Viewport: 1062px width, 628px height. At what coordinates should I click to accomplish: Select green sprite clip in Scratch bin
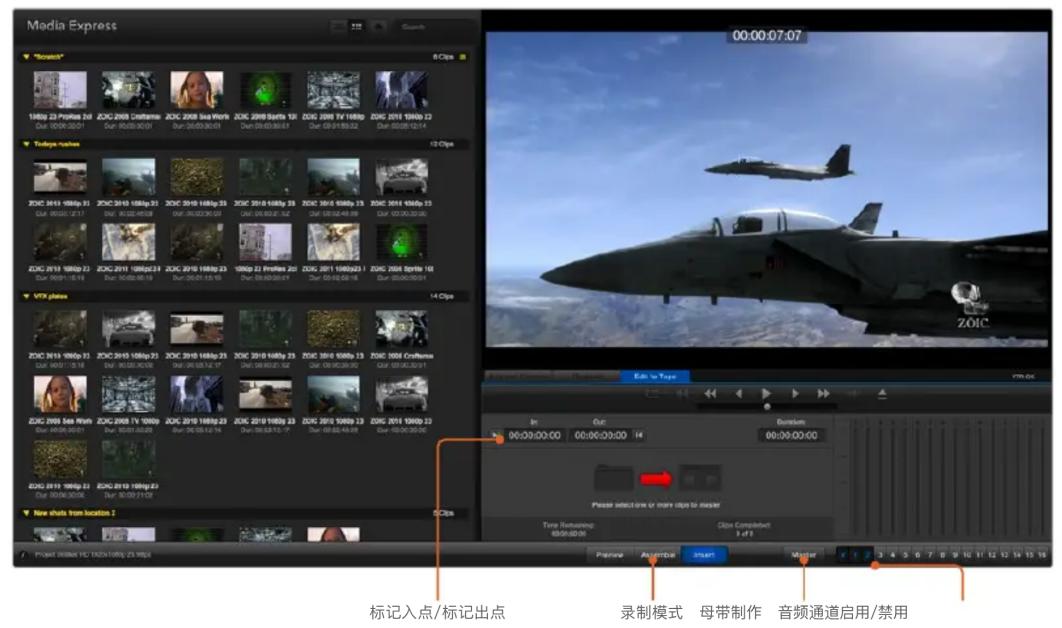pyautogui.click(x=266, y=89)
